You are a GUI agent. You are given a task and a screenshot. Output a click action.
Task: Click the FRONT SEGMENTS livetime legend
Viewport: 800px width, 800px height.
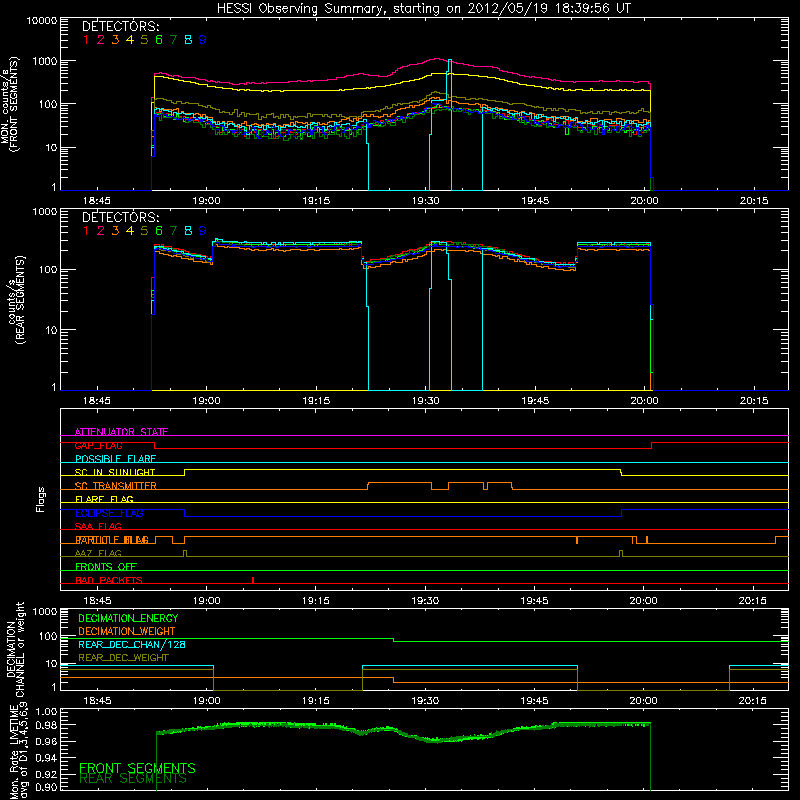coord(137,768)
